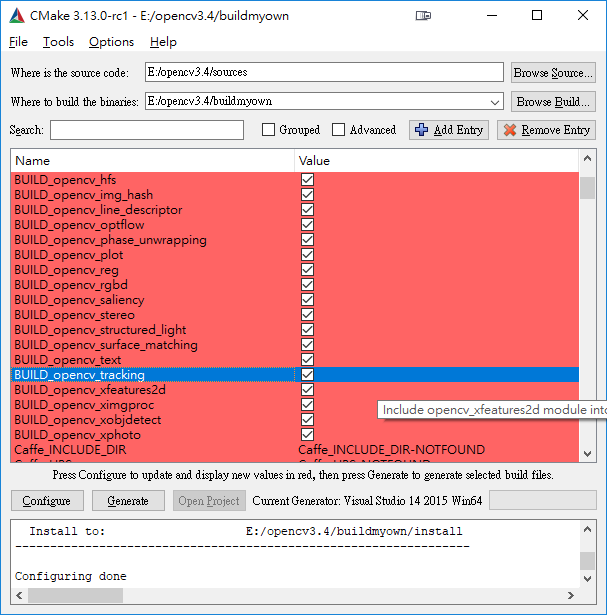Click the output log horizontal scrollbar thumb

pos(75,595)
